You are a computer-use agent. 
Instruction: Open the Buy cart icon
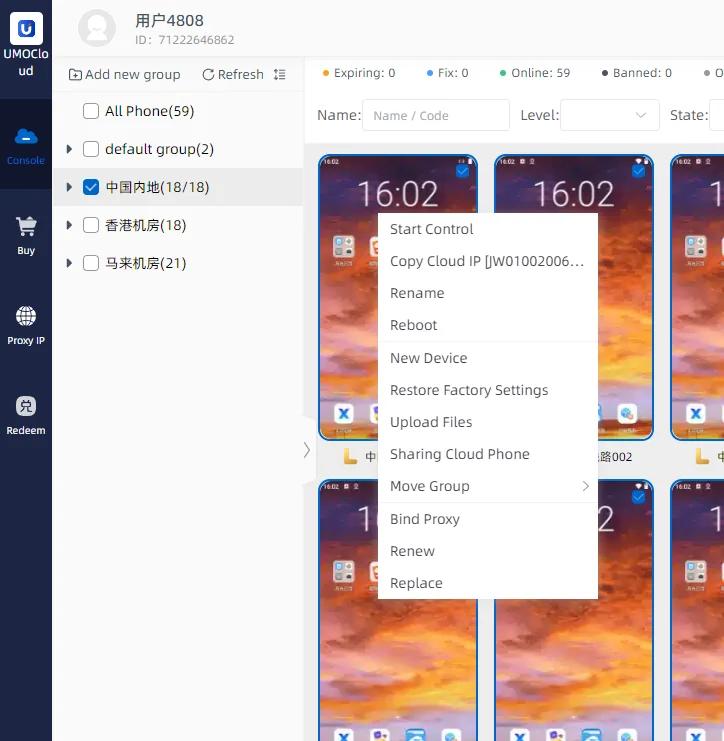pyautogui.click(x=26, y=226)
